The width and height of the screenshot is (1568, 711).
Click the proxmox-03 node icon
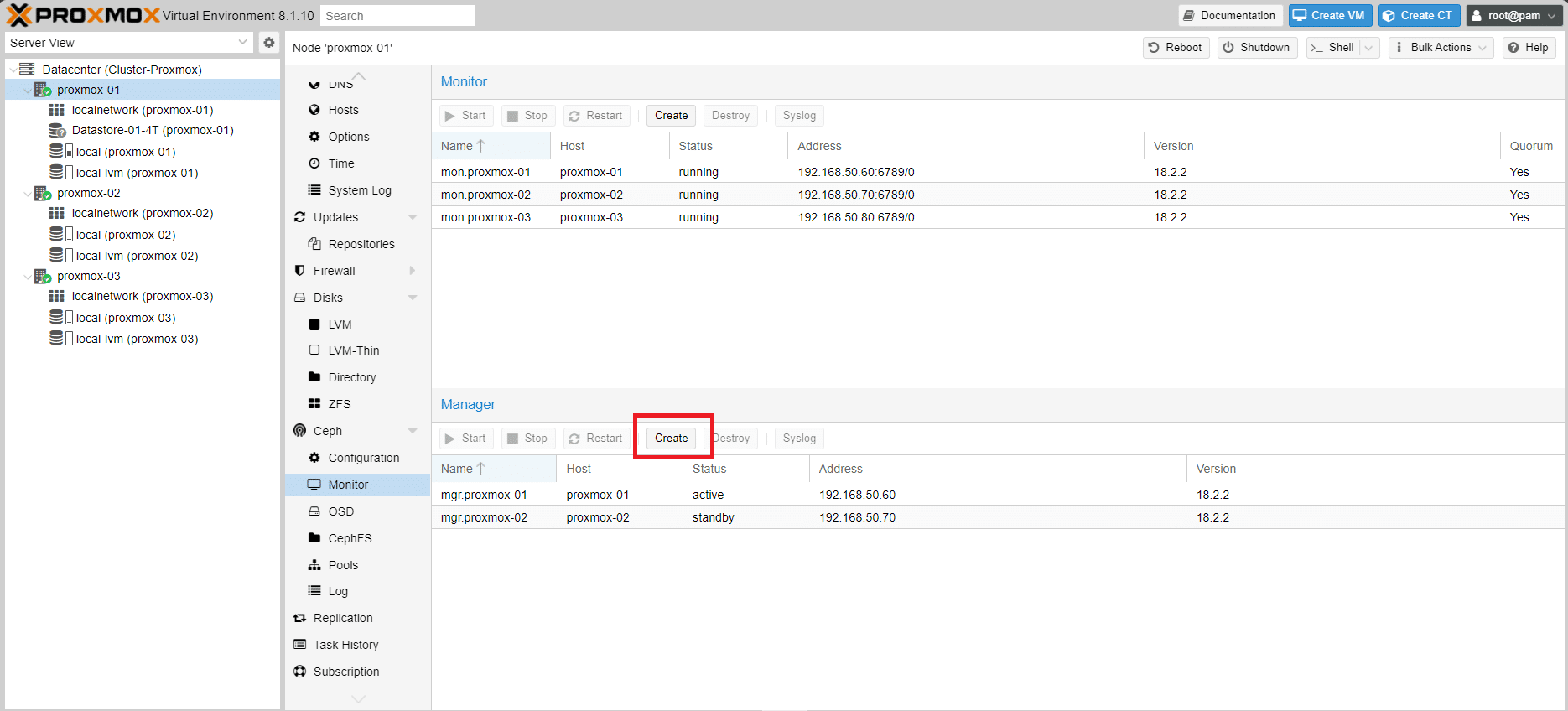[x=43, y=276]
